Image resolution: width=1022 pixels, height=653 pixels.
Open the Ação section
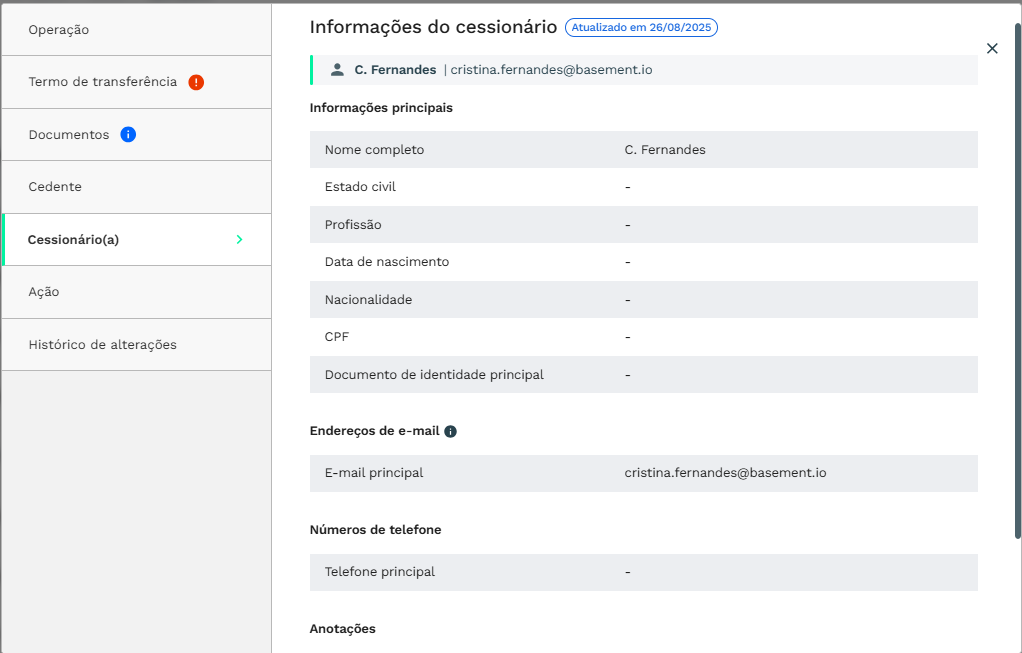pos(44,292)
